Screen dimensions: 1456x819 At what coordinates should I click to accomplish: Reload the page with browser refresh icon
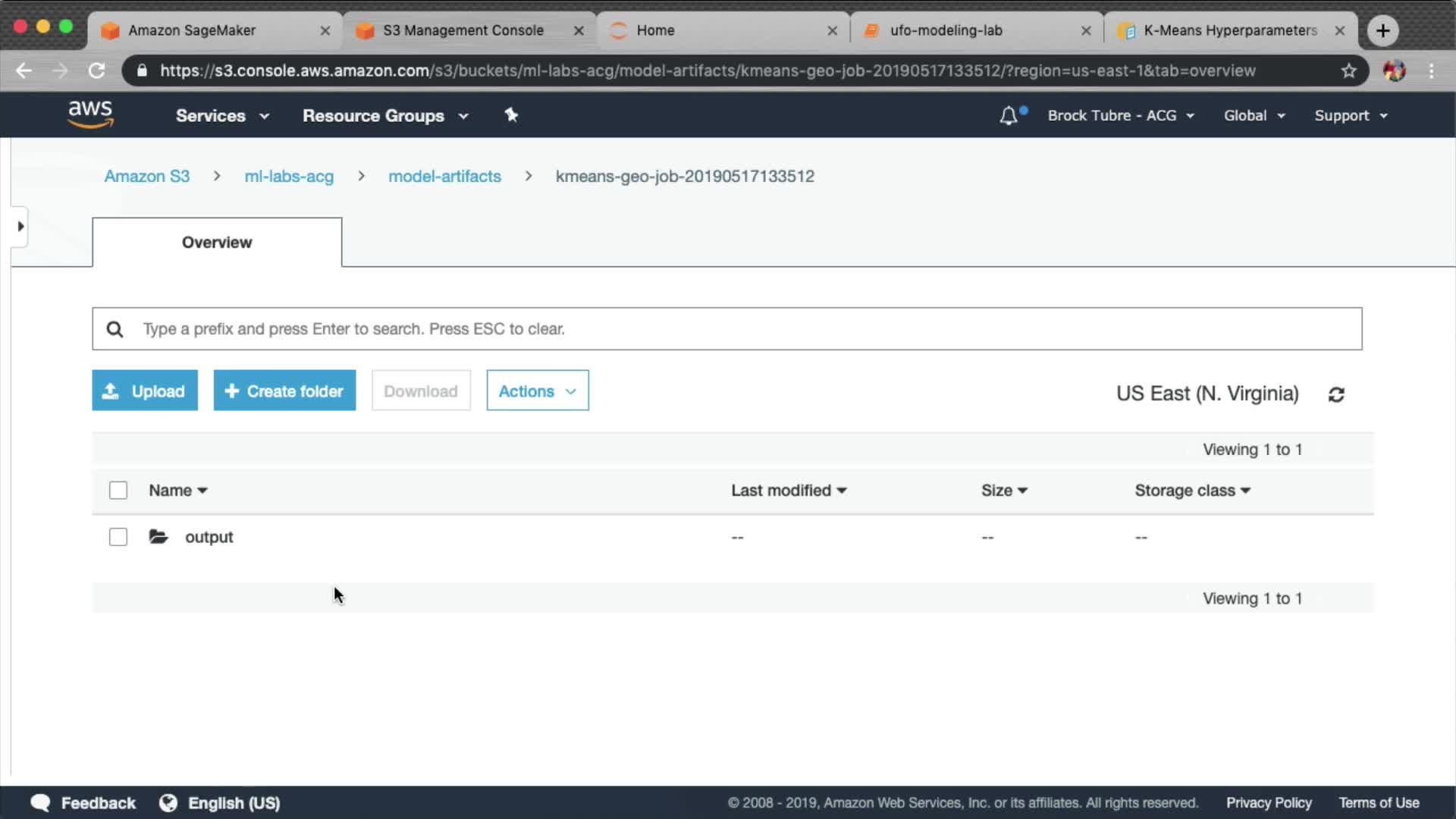[96, 71]
